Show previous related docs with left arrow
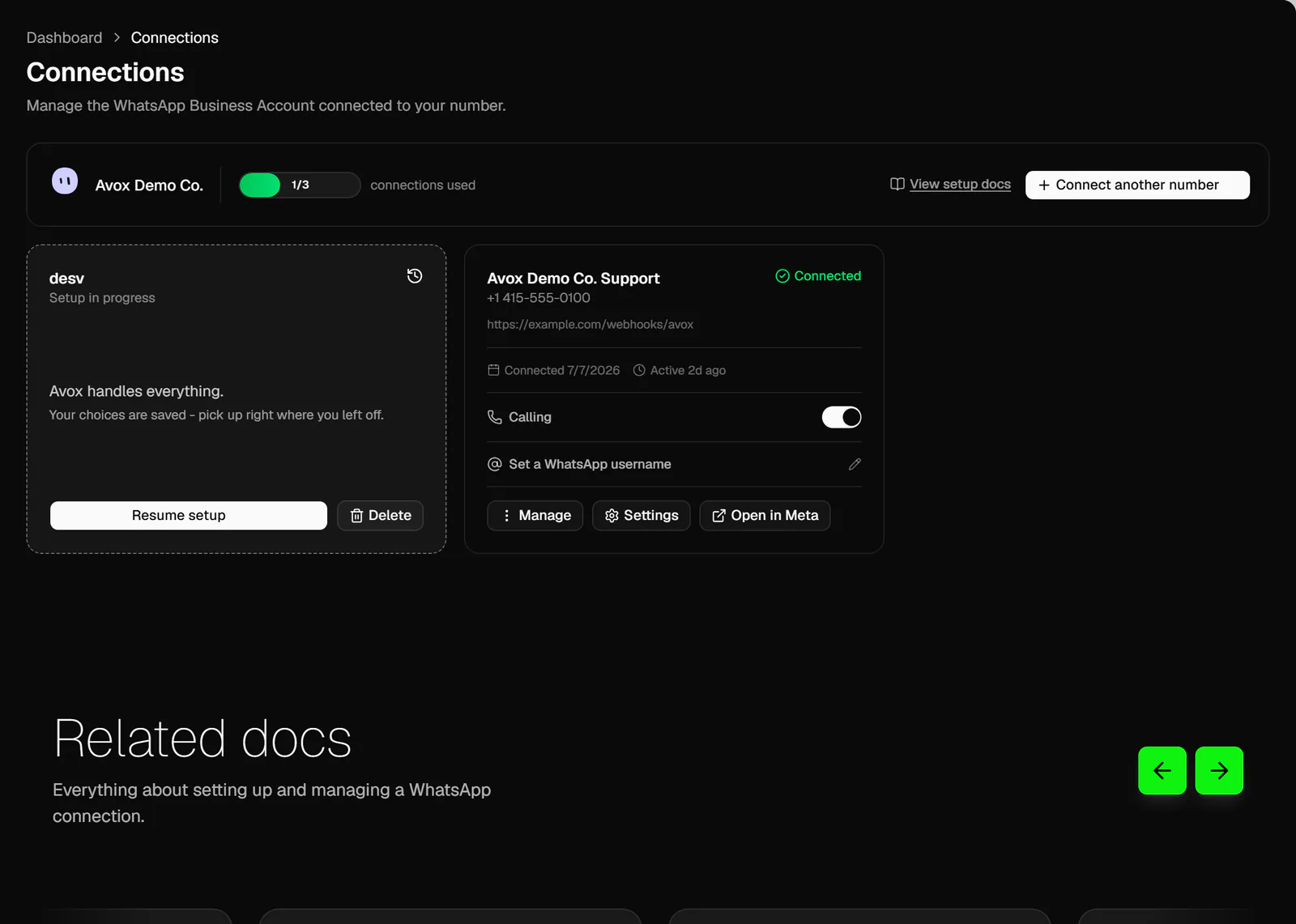 (x=1162, y=770)
